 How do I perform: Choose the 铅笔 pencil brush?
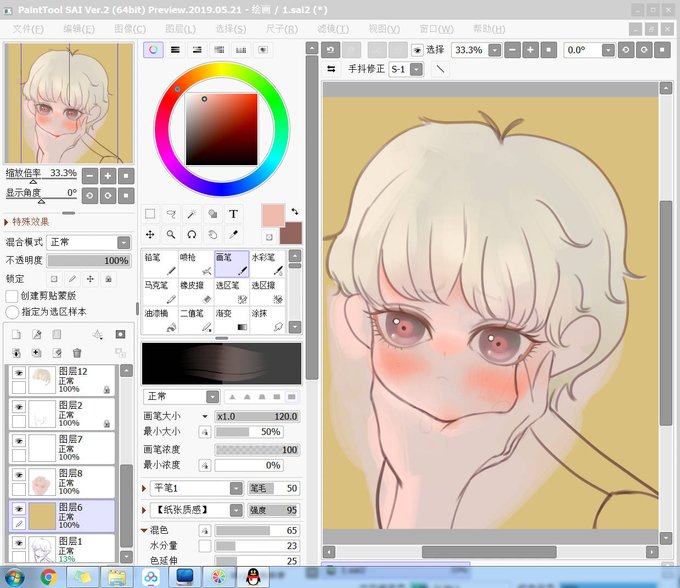pos(160,264)
